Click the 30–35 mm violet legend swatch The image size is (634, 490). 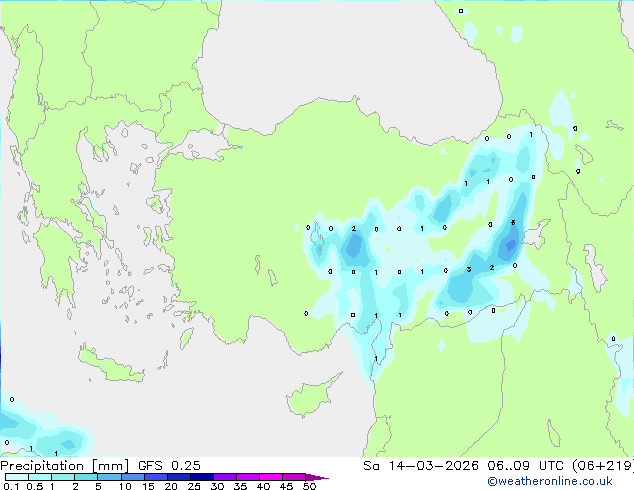pos(224,477)
